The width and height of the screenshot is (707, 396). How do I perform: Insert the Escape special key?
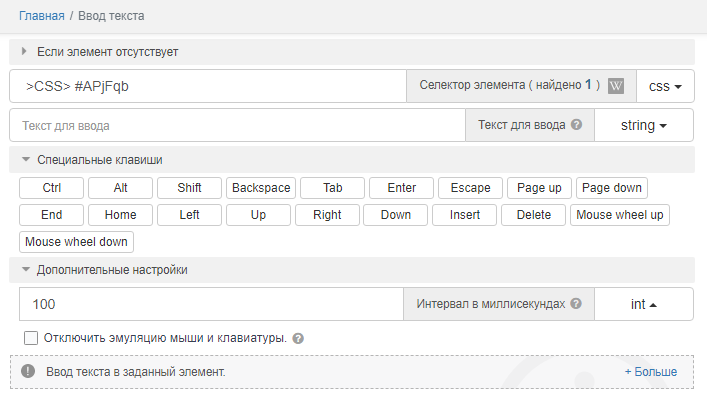(x=470, y=188)
